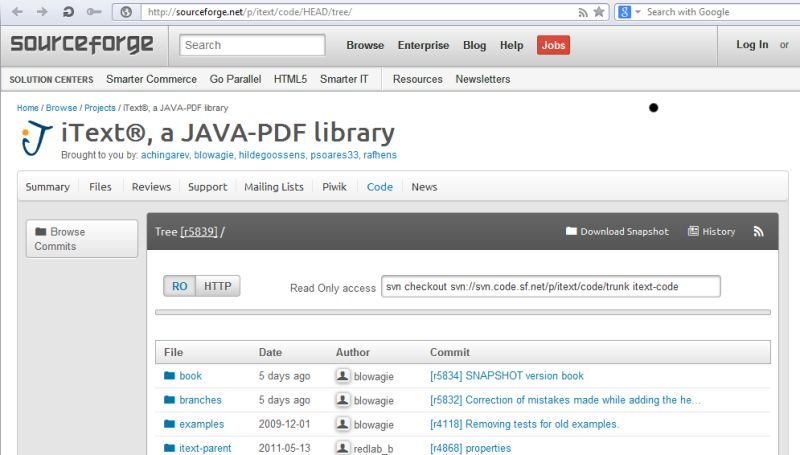Click the browser address bar URL
This screenshot has width=800, height=455.
[x=249, y=12]
